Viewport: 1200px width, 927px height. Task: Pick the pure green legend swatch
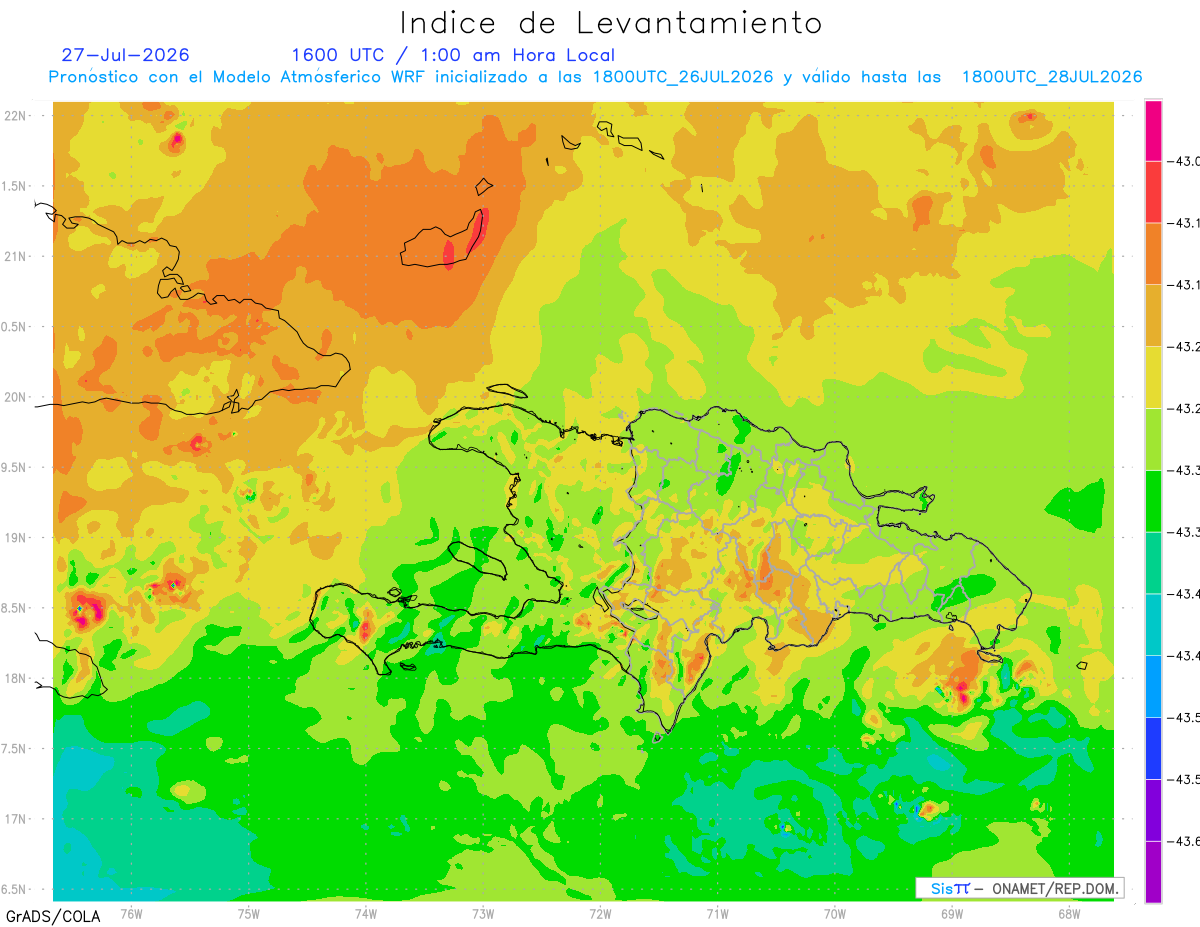coord(1153,502)
